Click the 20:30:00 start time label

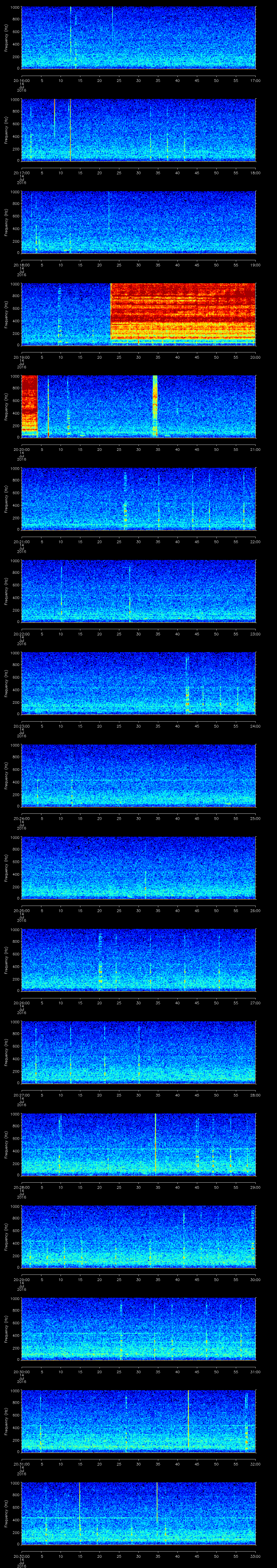(x=21, y=1371)
